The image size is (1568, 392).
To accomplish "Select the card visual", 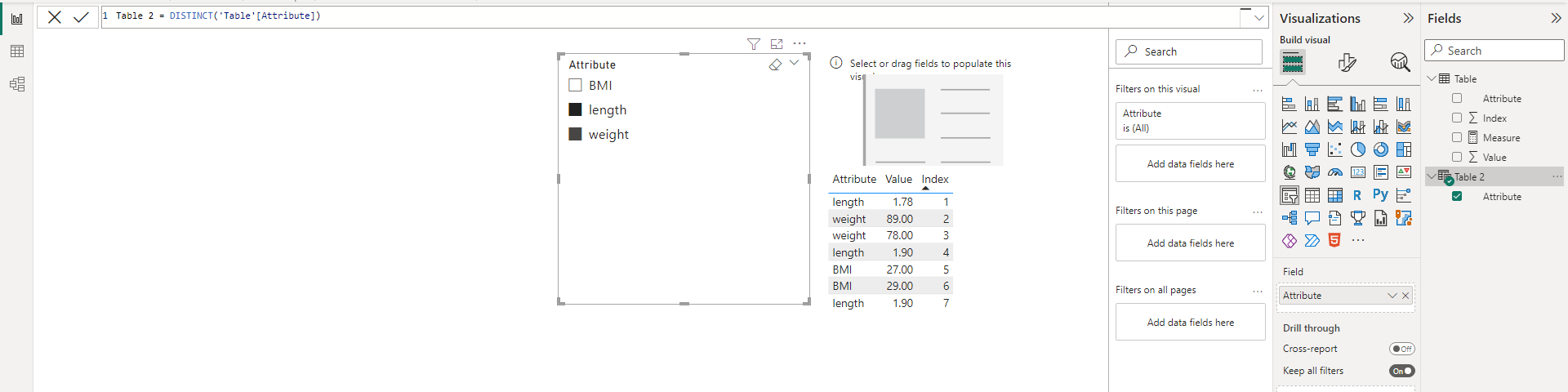I will [1358, 172].
